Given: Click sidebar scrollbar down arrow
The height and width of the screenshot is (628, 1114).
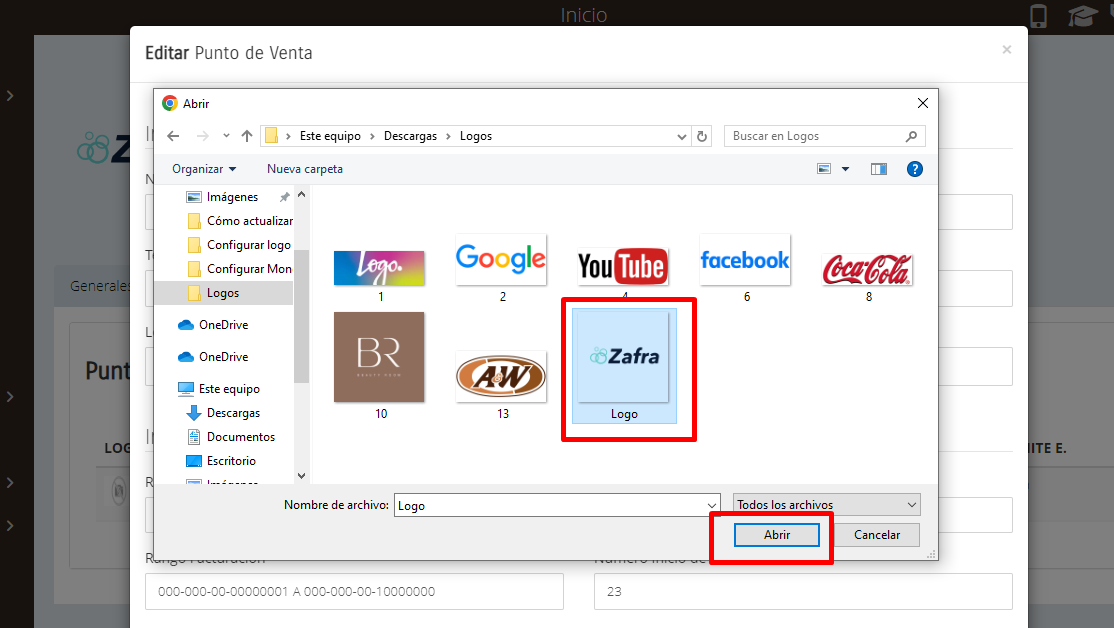Looking at the screenshot, I should pyautogui.click(x=301, y=476).
